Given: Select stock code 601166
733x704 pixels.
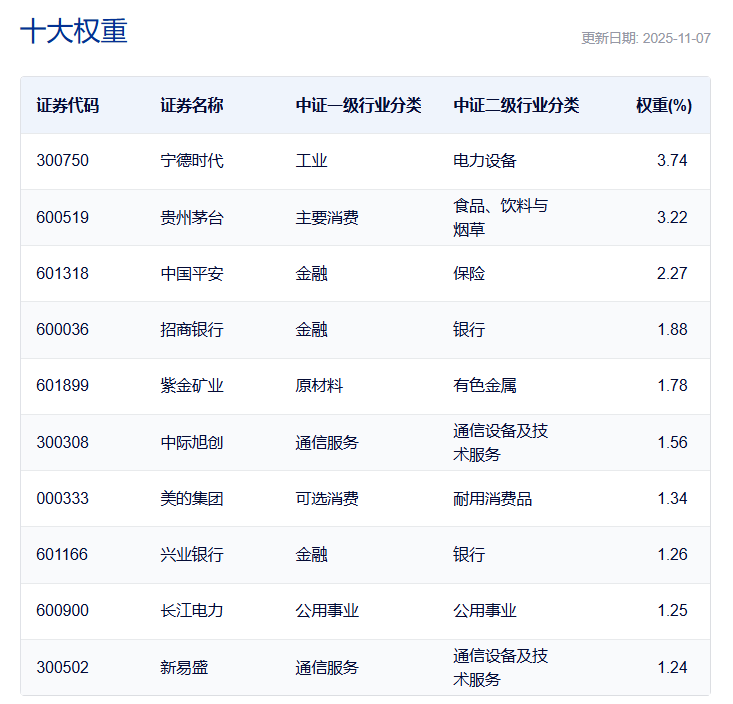Looking at the screenshot, I should click(62, 555).
